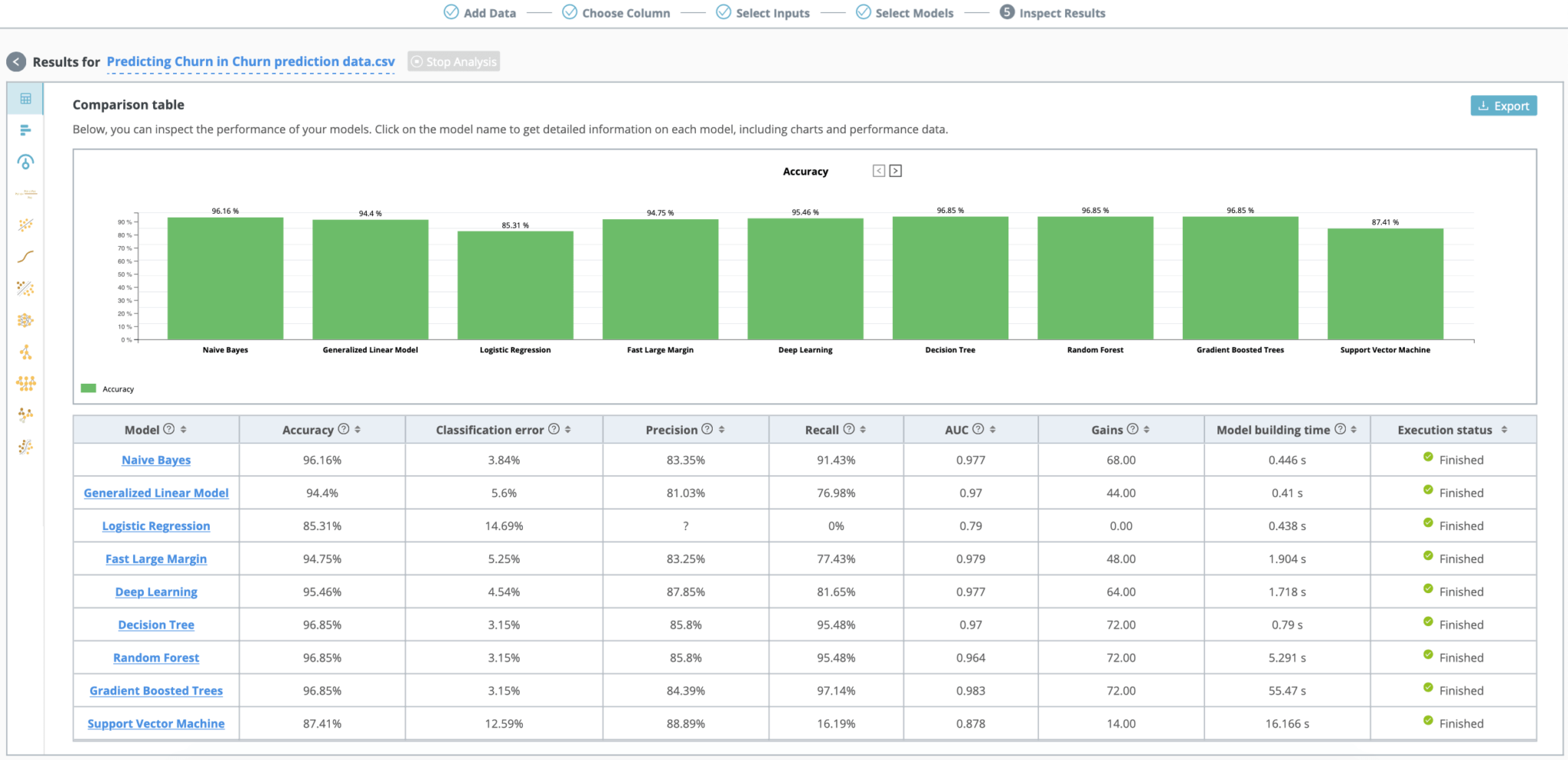Open the Comparison table view
Screen dimensions: 1568x760
click(25, 98)
